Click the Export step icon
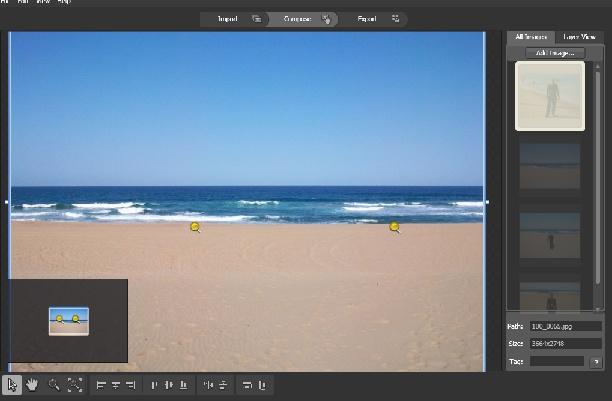 395,19
